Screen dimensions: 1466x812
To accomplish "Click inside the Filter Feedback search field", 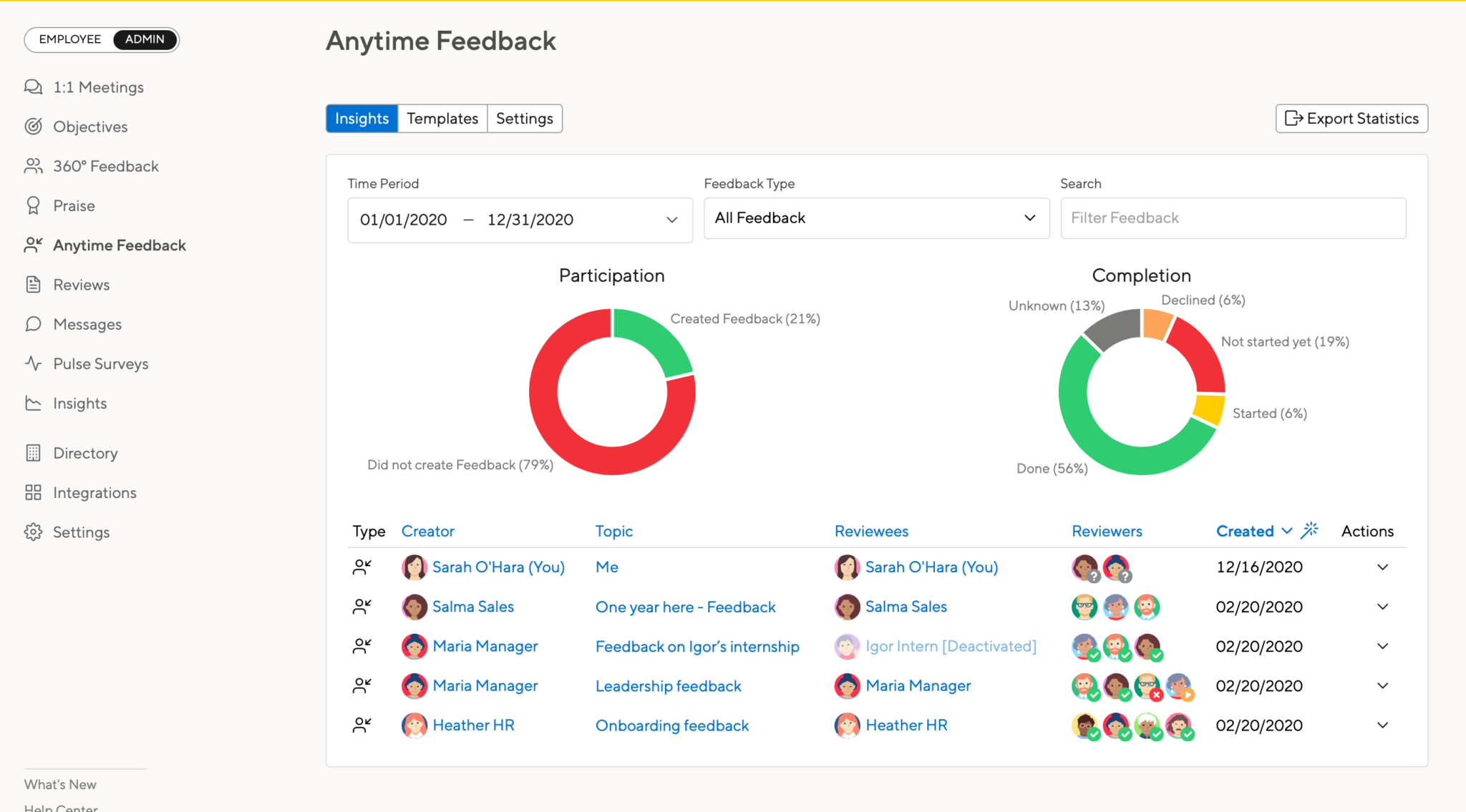I will [1233, 218].
